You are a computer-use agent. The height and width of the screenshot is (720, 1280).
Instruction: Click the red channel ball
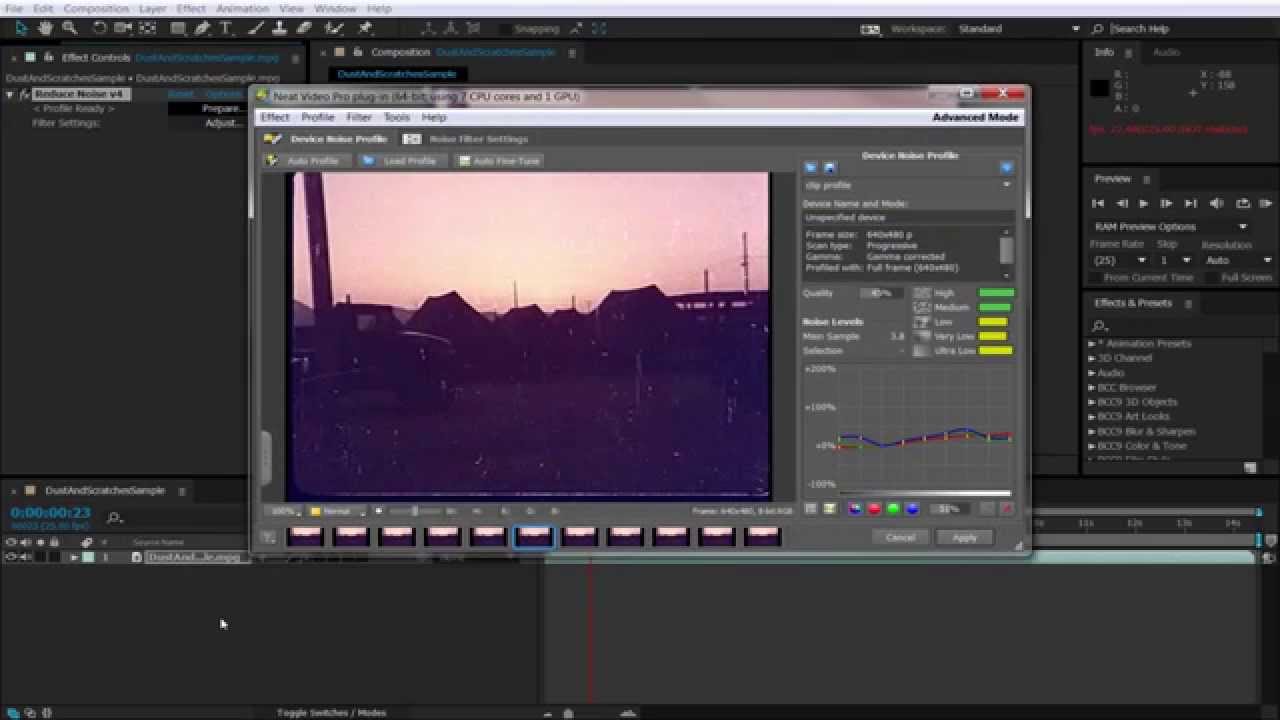click(x=874, y=509)
